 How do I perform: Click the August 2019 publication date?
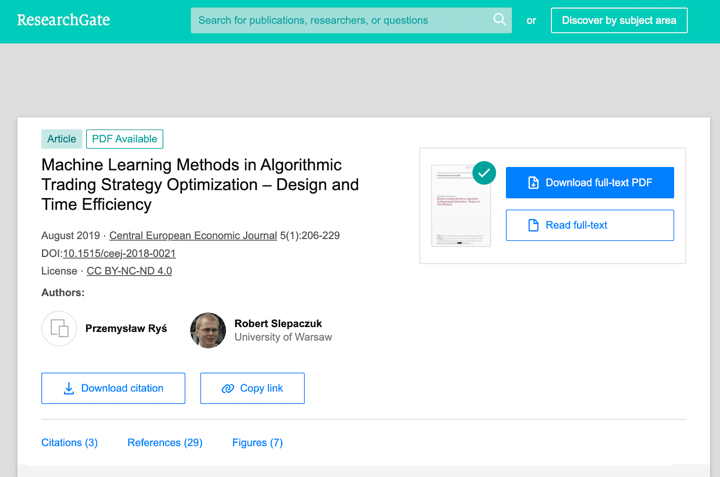71,236
